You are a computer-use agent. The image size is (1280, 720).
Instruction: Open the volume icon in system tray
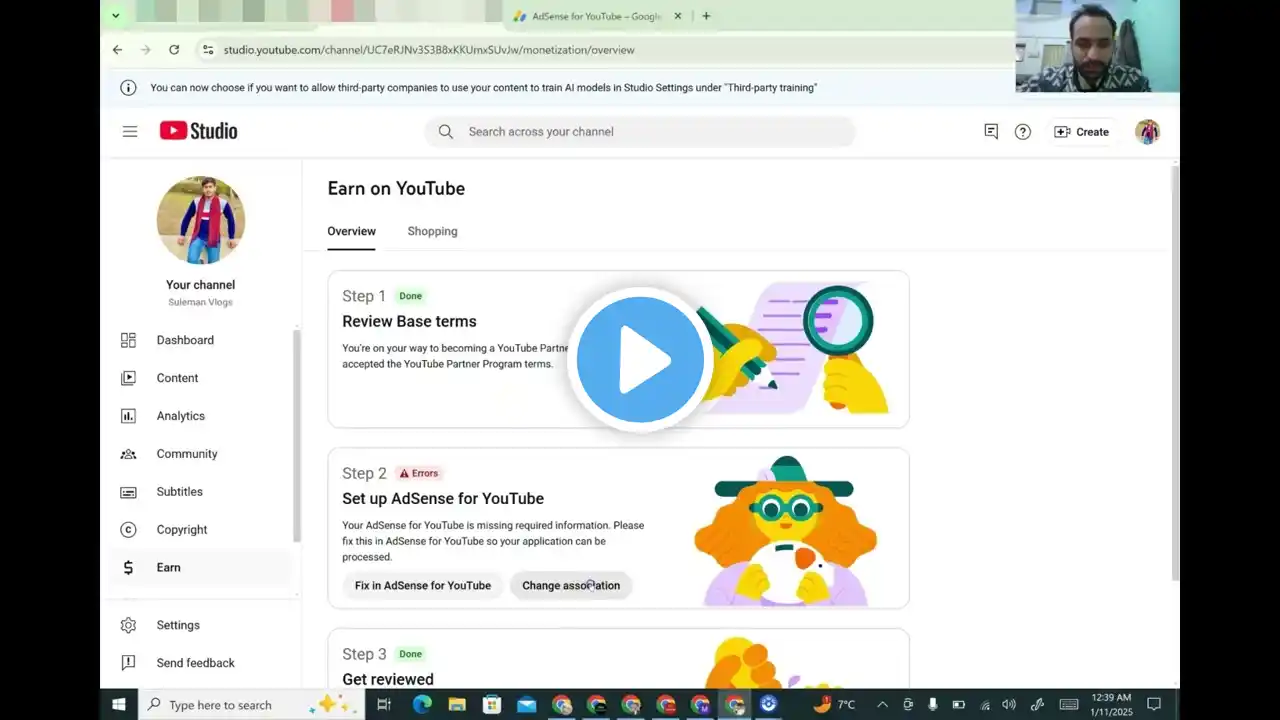pyautogui.click(x=1009, y=704)
